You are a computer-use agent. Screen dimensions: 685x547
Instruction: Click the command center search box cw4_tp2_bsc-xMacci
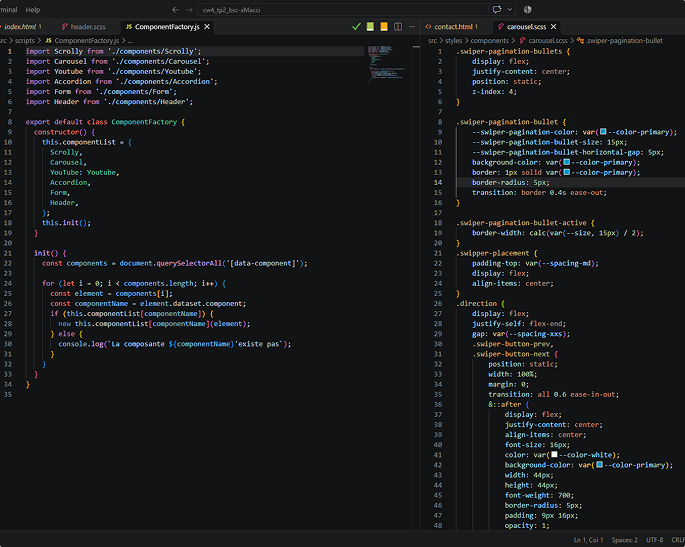342,10
